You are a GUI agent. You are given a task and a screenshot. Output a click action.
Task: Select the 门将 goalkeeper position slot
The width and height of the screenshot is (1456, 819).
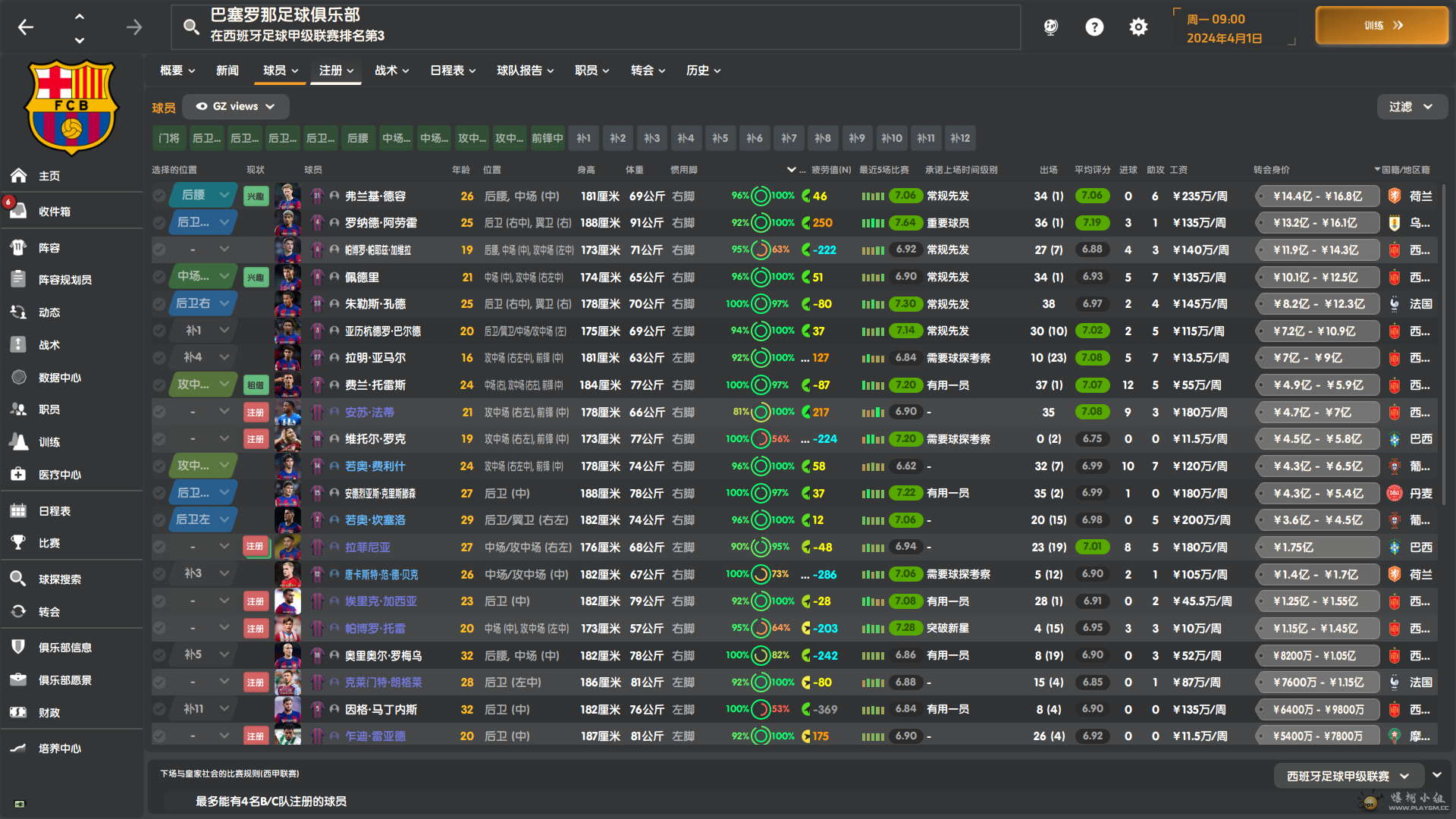pos(169,138)
